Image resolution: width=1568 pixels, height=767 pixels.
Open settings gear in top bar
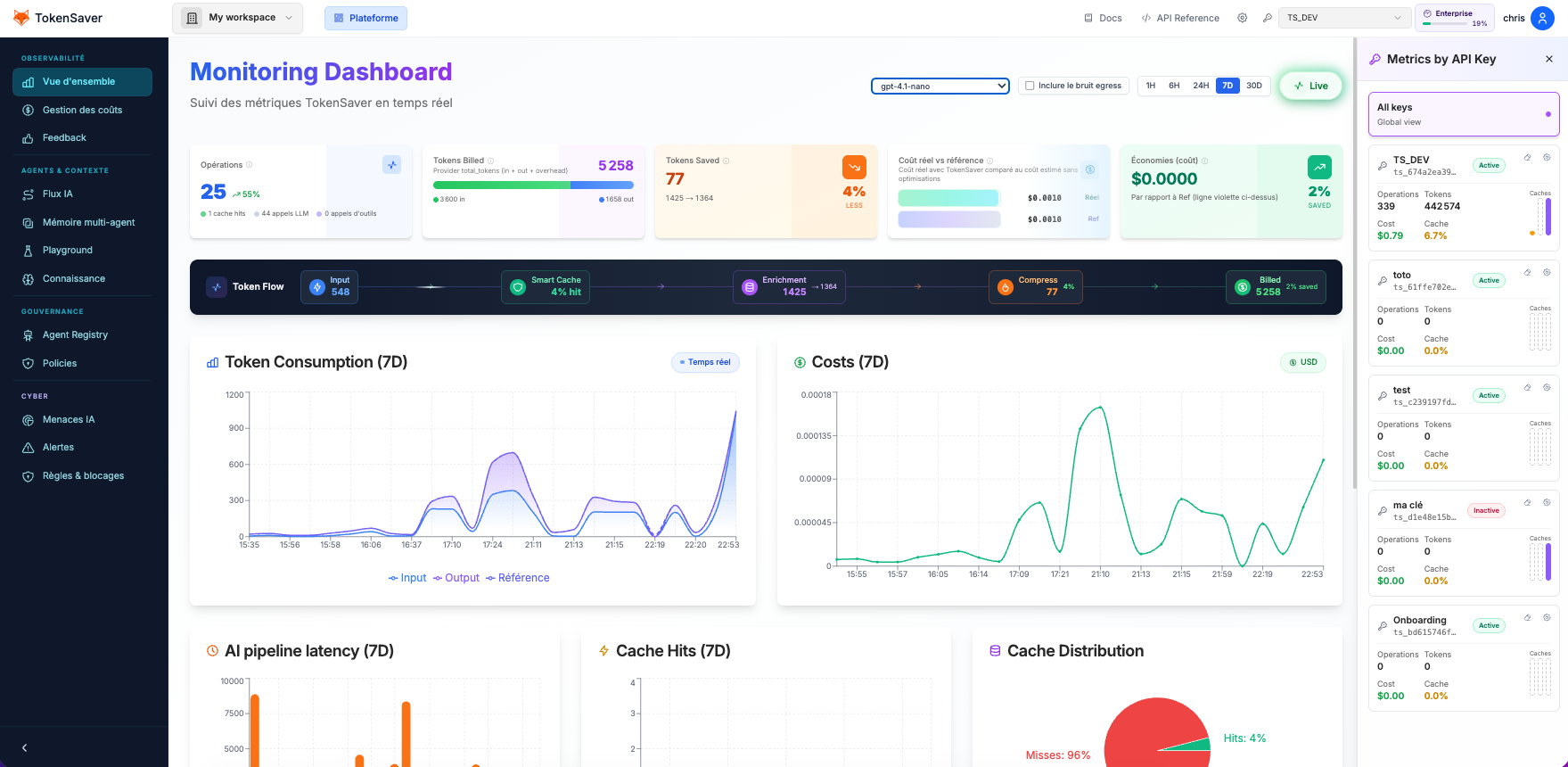(x=1242, y=18)
